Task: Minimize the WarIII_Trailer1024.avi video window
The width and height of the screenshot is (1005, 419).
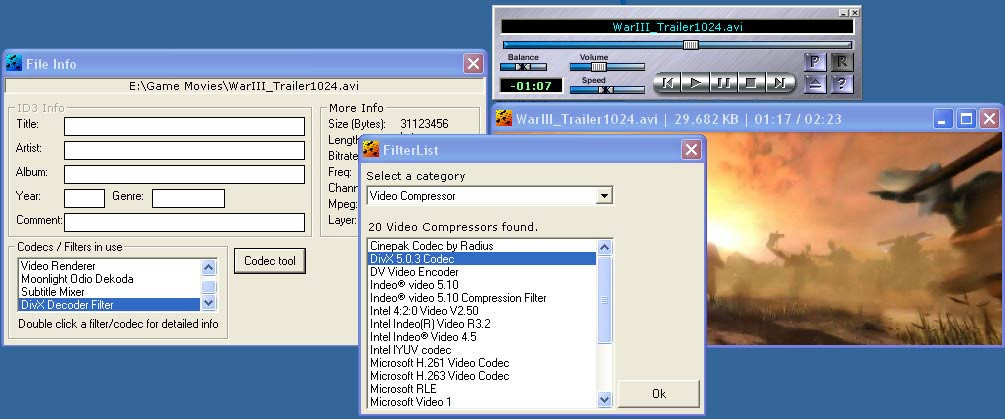Action: pos(942,119)
